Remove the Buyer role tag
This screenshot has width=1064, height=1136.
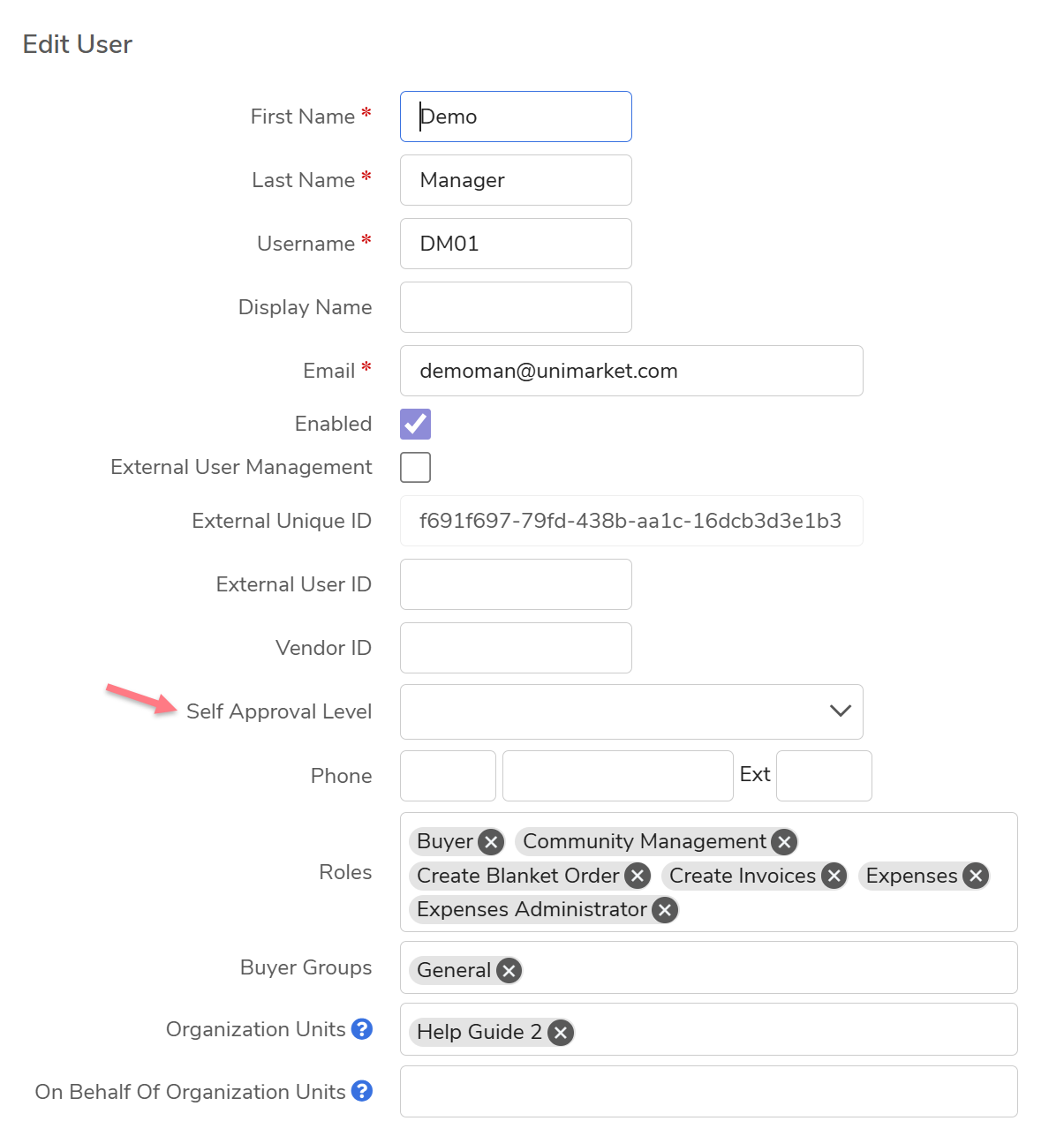tap(492, 842)
